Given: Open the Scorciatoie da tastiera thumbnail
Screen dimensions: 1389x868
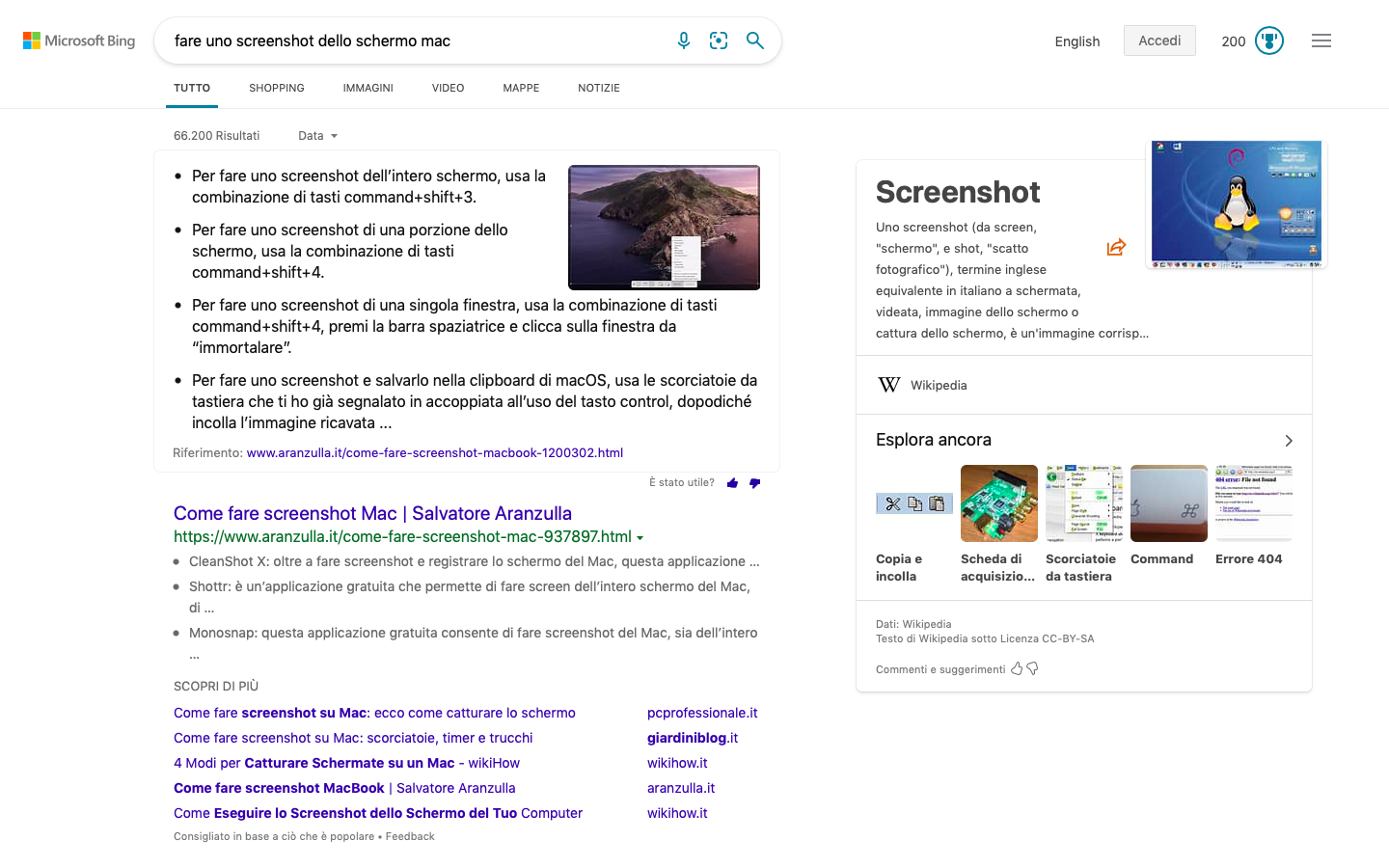Looking at the screenshot, I should click(1083, 503).
